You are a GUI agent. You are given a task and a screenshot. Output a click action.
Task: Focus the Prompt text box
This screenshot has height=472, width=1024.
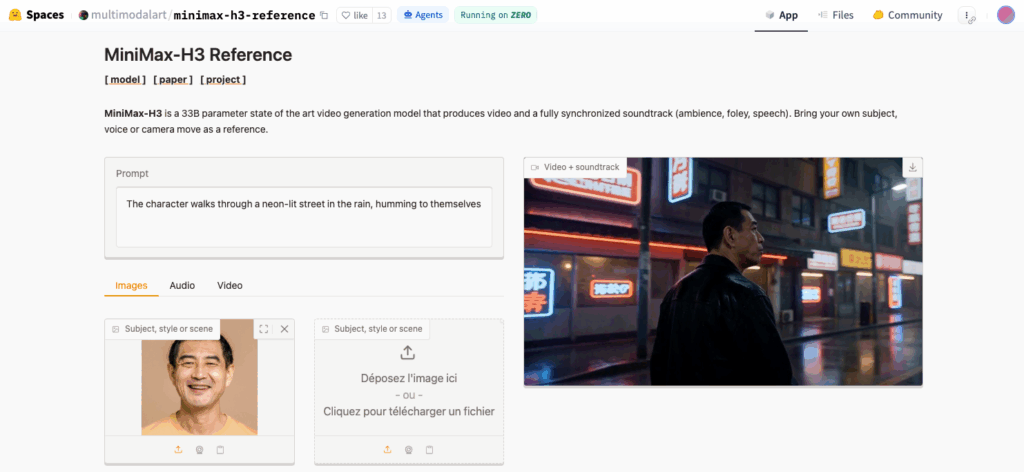304,217
